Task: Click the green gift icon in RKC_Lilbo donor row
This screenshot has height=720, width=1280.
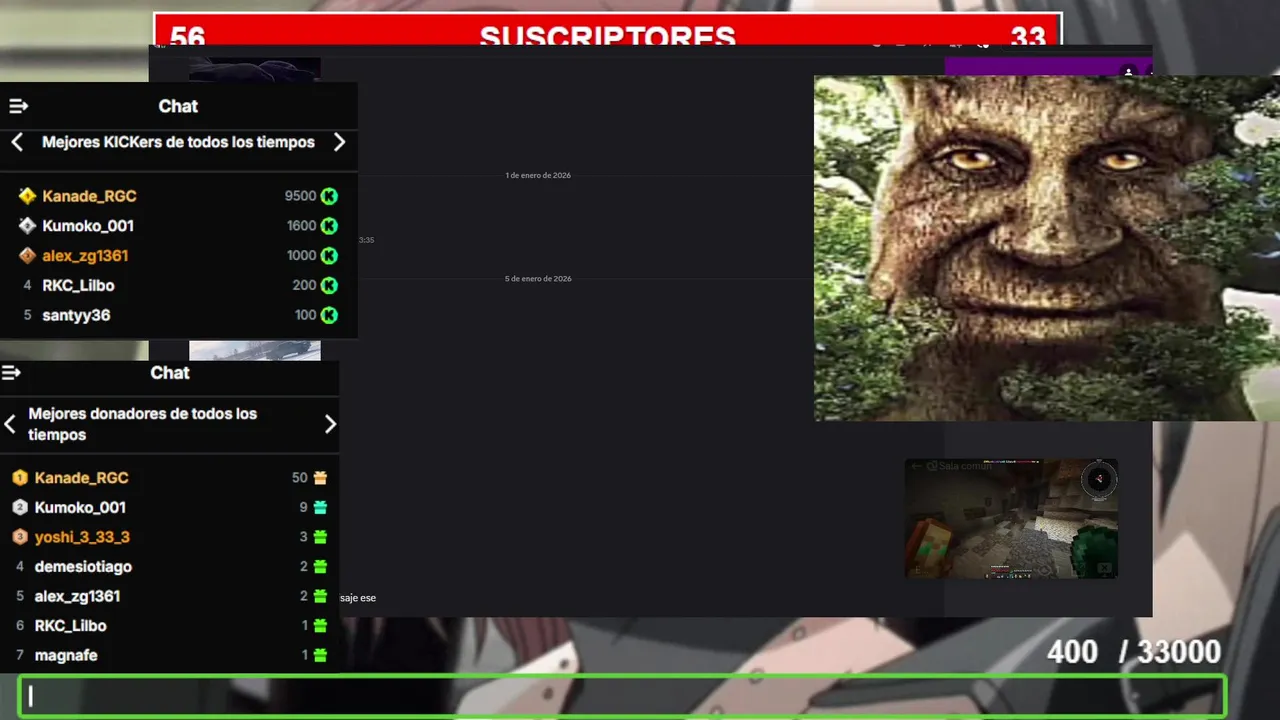Action: click(320, 626)
